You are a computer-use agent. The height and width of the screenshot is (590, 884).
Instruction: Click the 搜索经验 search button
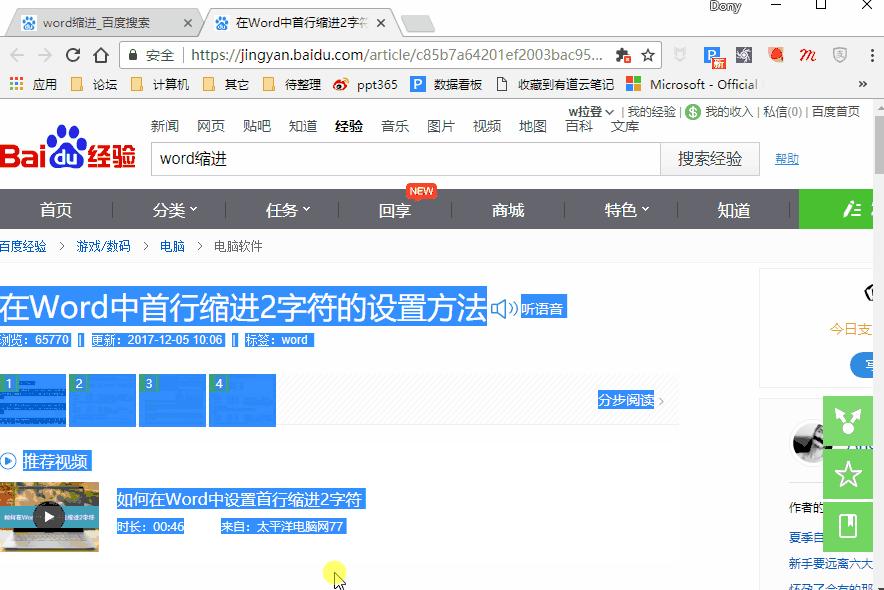click(710, 159)
